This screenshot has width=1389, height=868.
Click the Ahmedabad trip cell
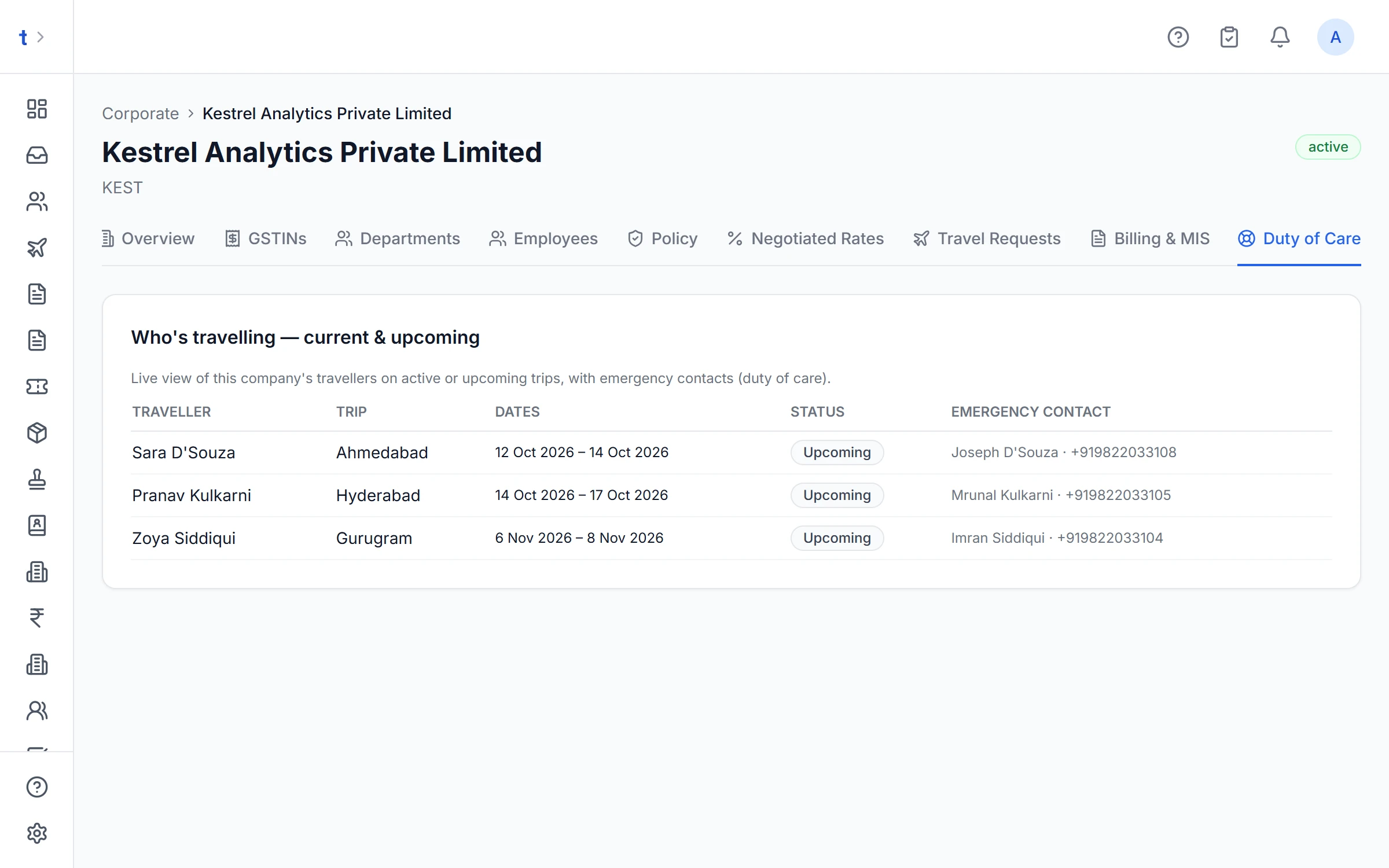(x=382, y=453)
